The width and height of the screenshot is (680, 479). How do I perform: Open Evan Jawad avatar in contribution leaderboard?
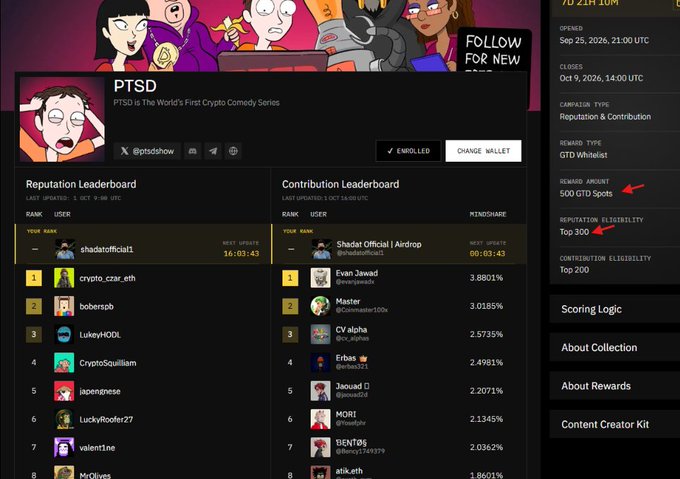coord(320,278)
